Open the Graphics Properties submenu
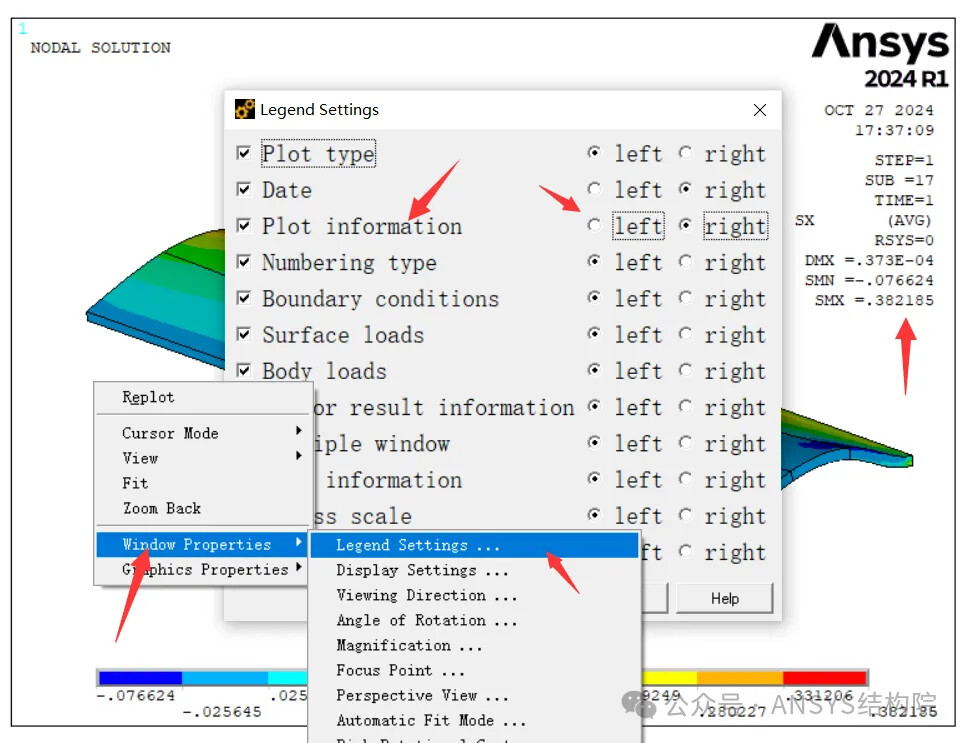Image resolution: width=967 pixels, height=743 pixels. pyautogui.click(x=204, y=570)
